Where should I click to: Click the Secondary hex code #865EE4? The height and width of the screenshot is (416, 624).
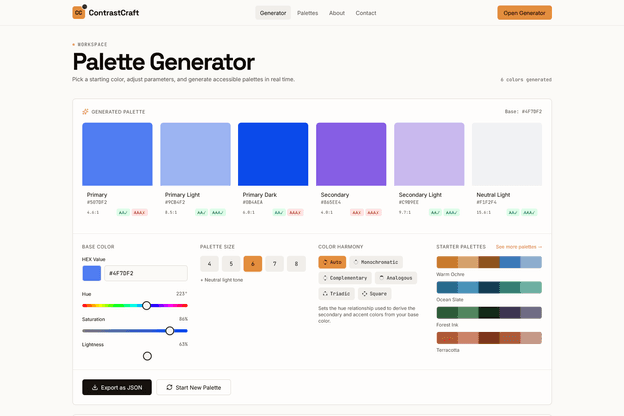(x=331, y=202)
